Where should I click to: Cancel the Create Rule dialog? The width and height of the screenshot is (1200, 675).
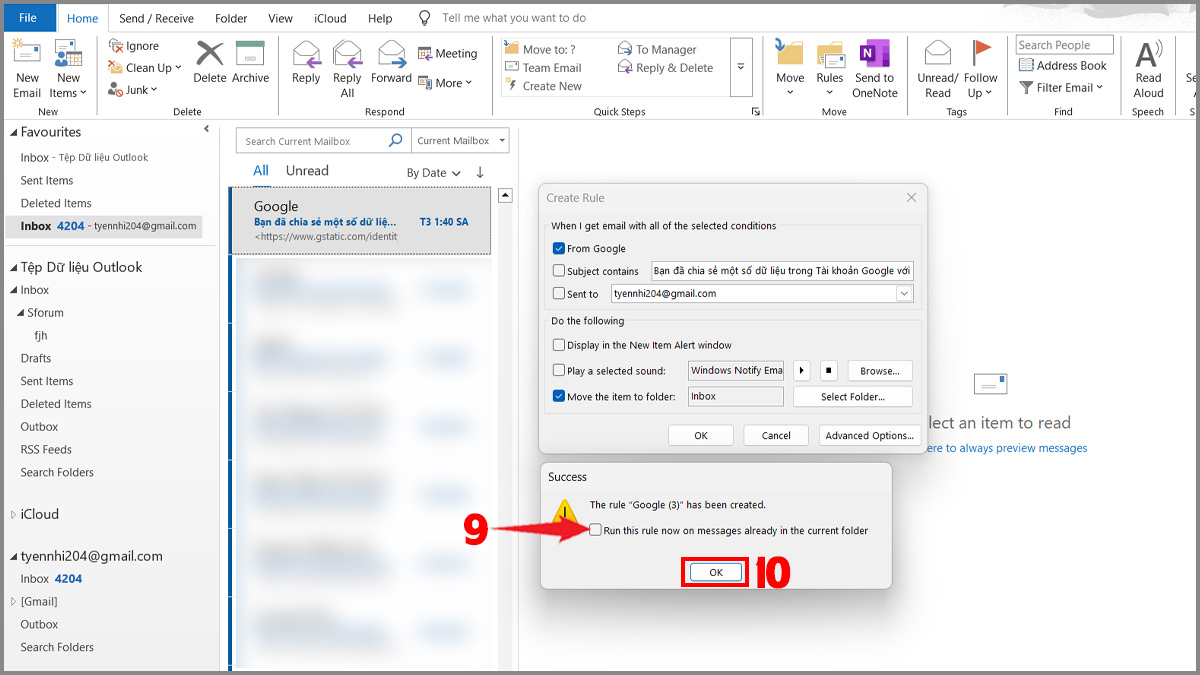(x=776, y=435)
